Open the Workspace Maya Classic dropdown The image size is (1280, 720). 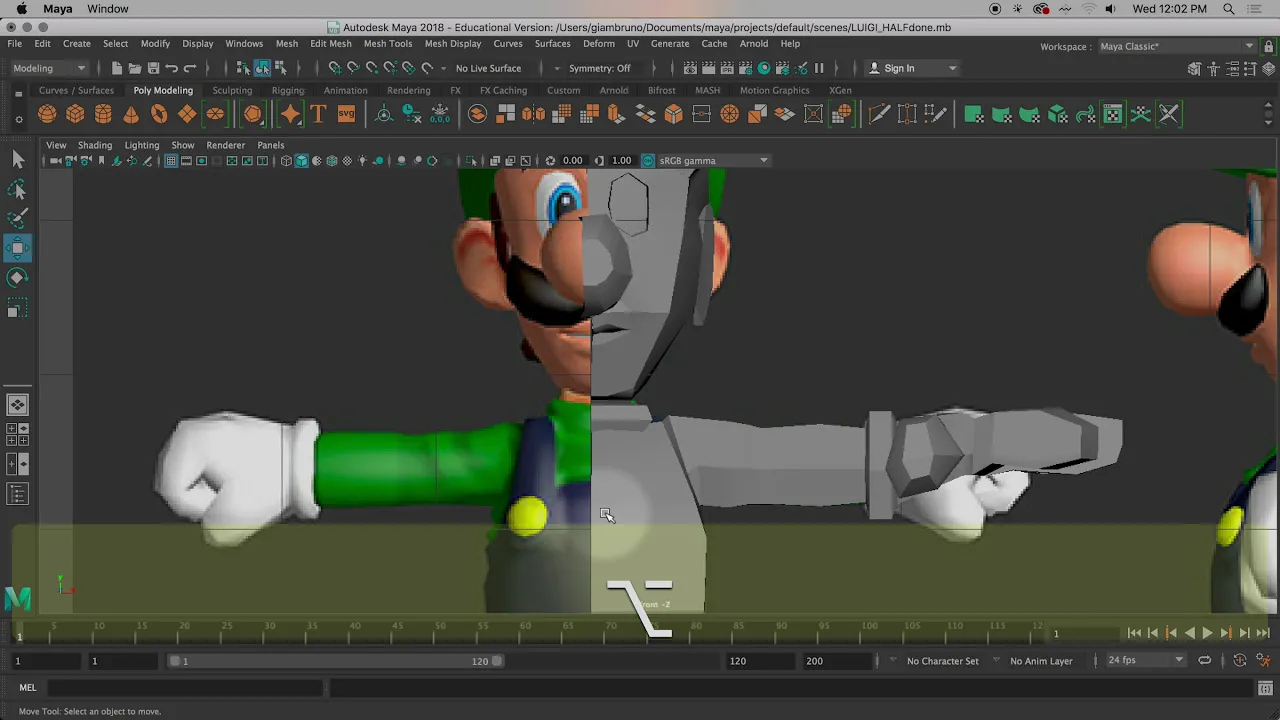pyautogui.click(x=1177, y=46)
